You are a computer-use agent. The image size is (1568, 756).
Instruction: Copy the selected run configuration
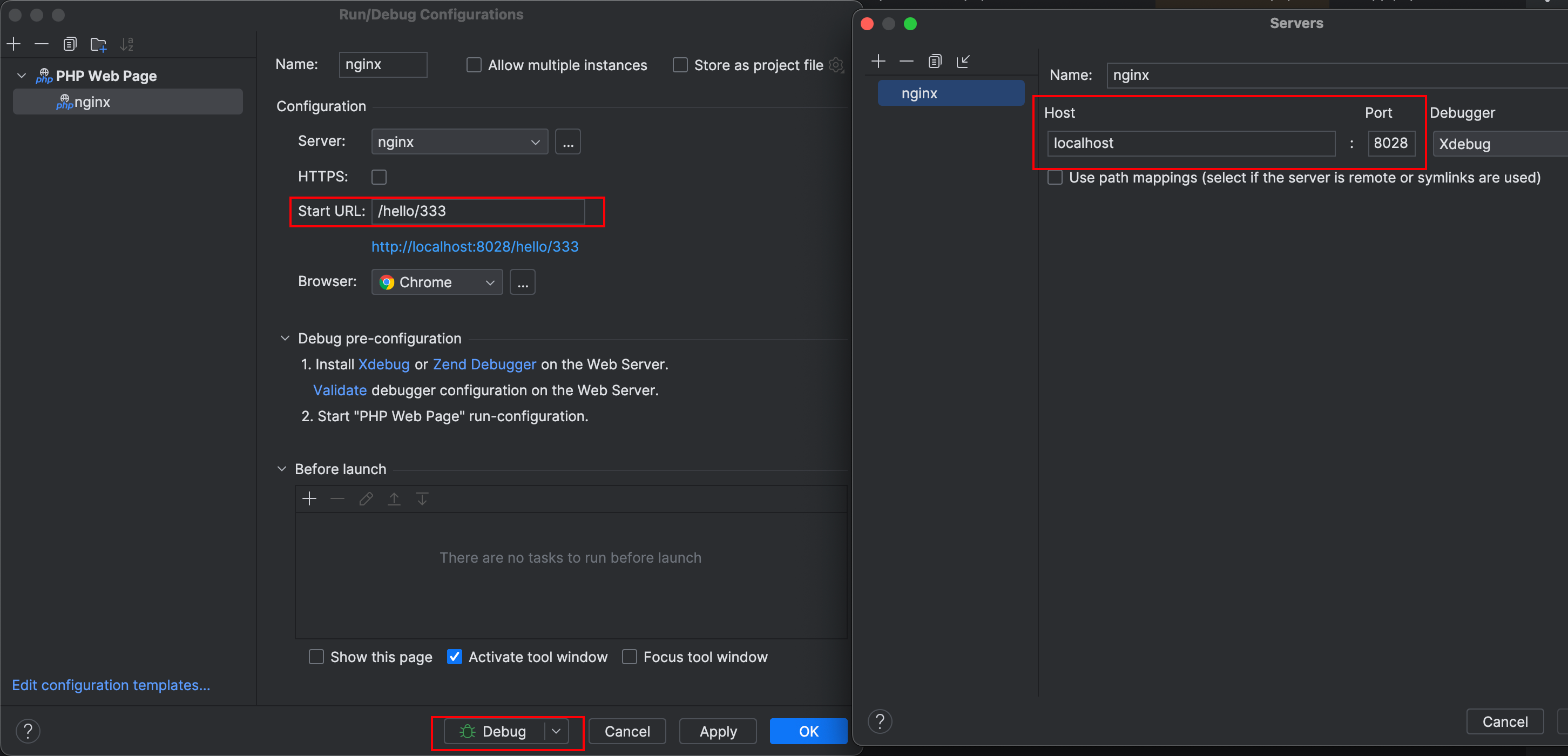(70, 44)
